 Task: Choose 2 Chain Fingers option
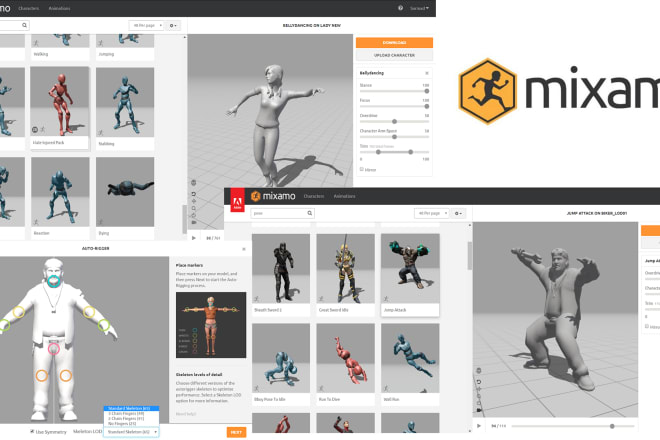tap(131, 419)
